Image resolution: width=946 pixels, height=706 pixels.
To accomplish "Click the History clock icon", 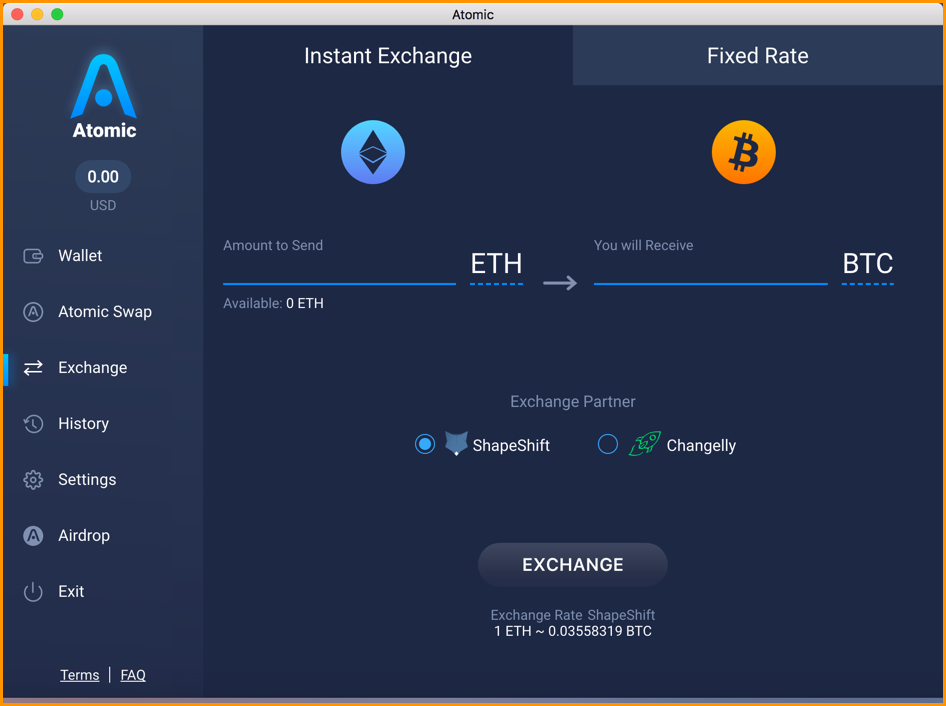I will tap(33, 424).
